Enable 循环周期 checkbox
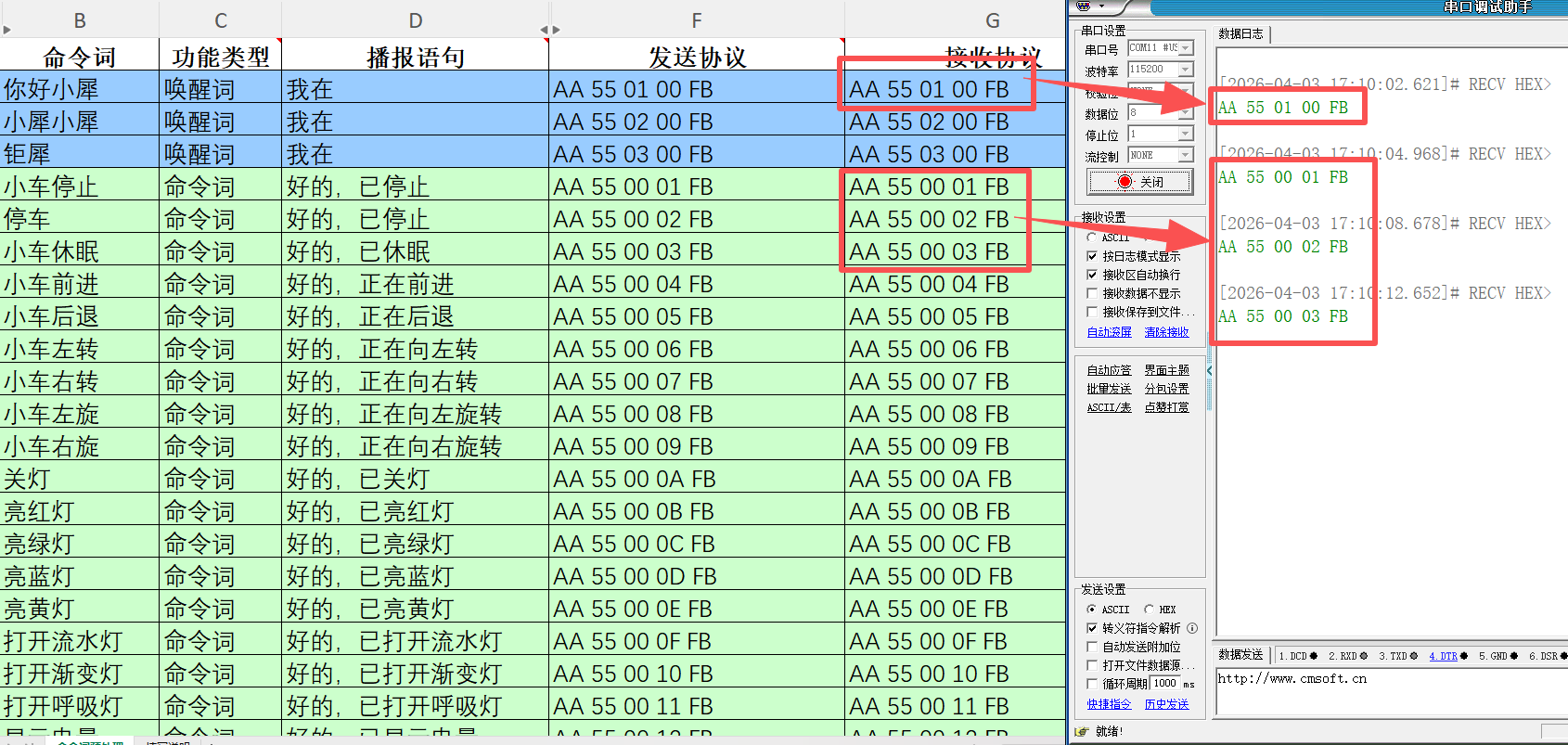 [1092, 684]
